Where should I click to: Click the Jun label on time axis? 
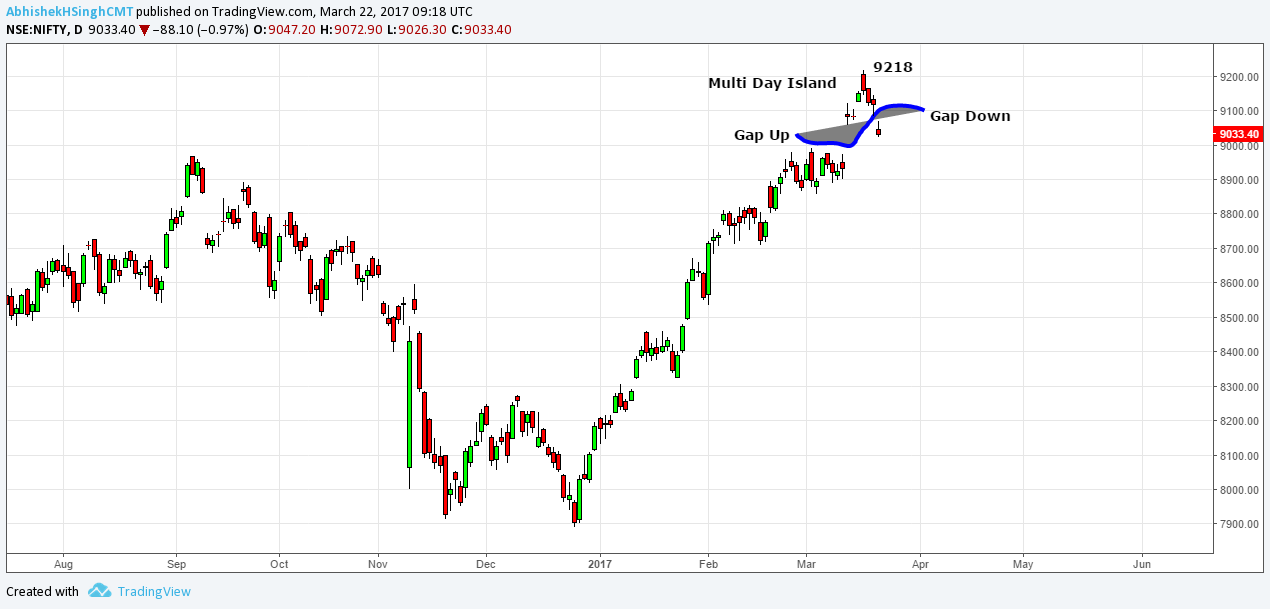pyautogui.click(x=1142, y=564)
